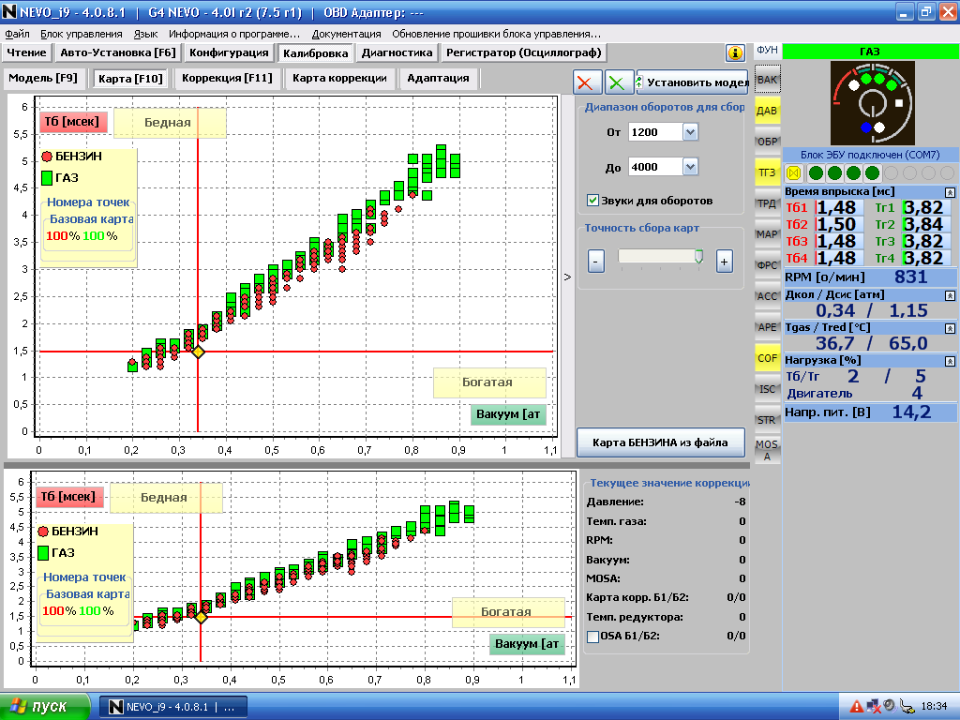Open the 'До' RPM dropdown
This screenshot has height=720, width=960.
(x=690, y=167)
